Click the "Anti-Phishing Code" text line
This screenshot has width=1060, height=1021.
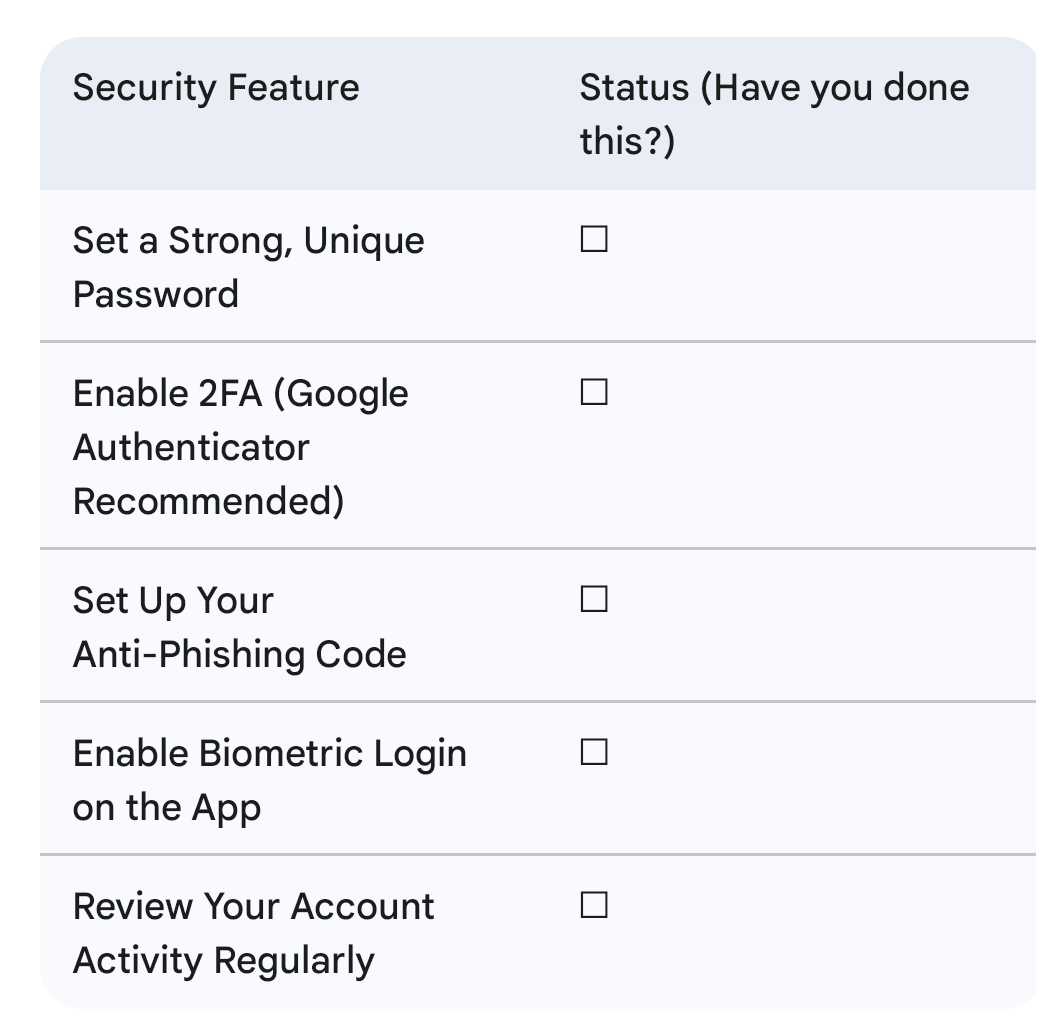[239, 654]
